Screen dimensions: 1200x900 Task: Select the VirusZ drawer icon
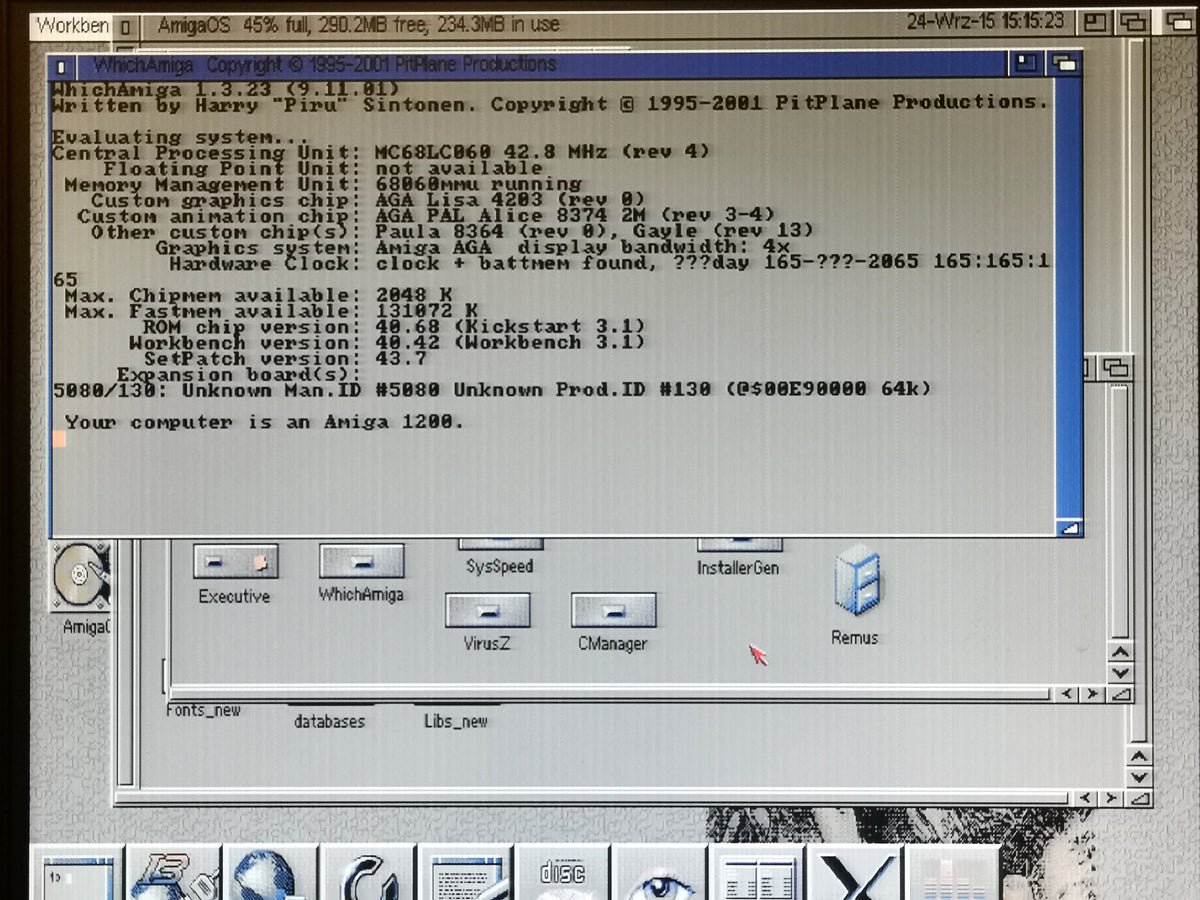pos(488,610)
